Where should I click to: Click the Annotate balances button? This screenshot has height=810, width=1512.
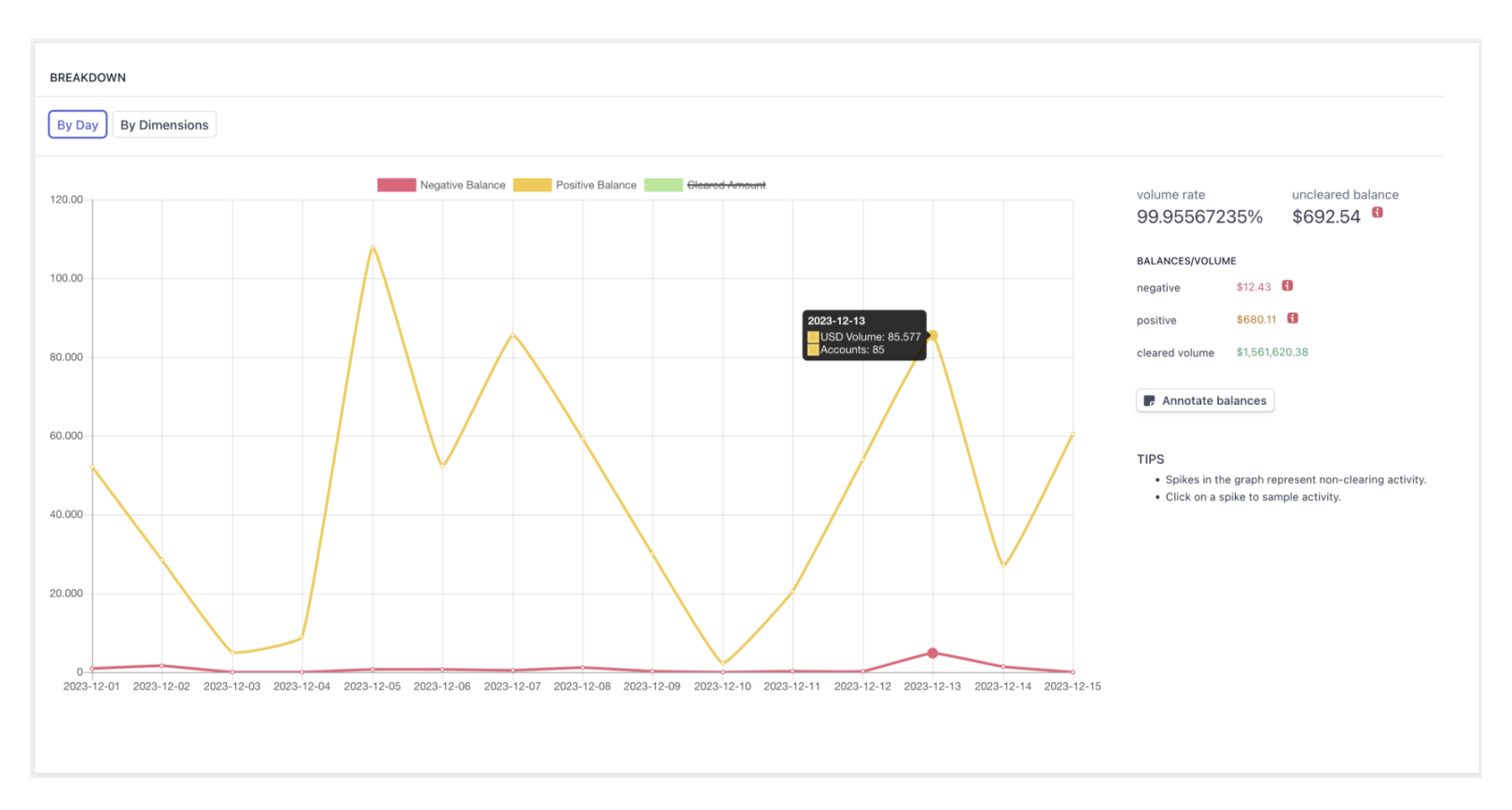(x=1205, y=400)
